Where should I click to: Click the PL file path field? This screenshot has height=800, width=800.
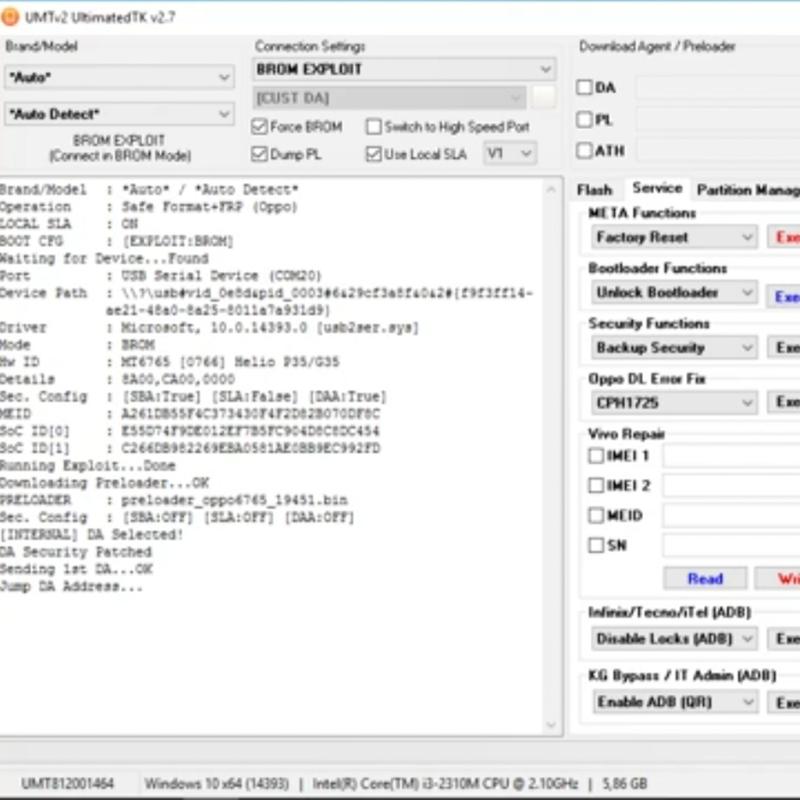[x=718, y=119]
